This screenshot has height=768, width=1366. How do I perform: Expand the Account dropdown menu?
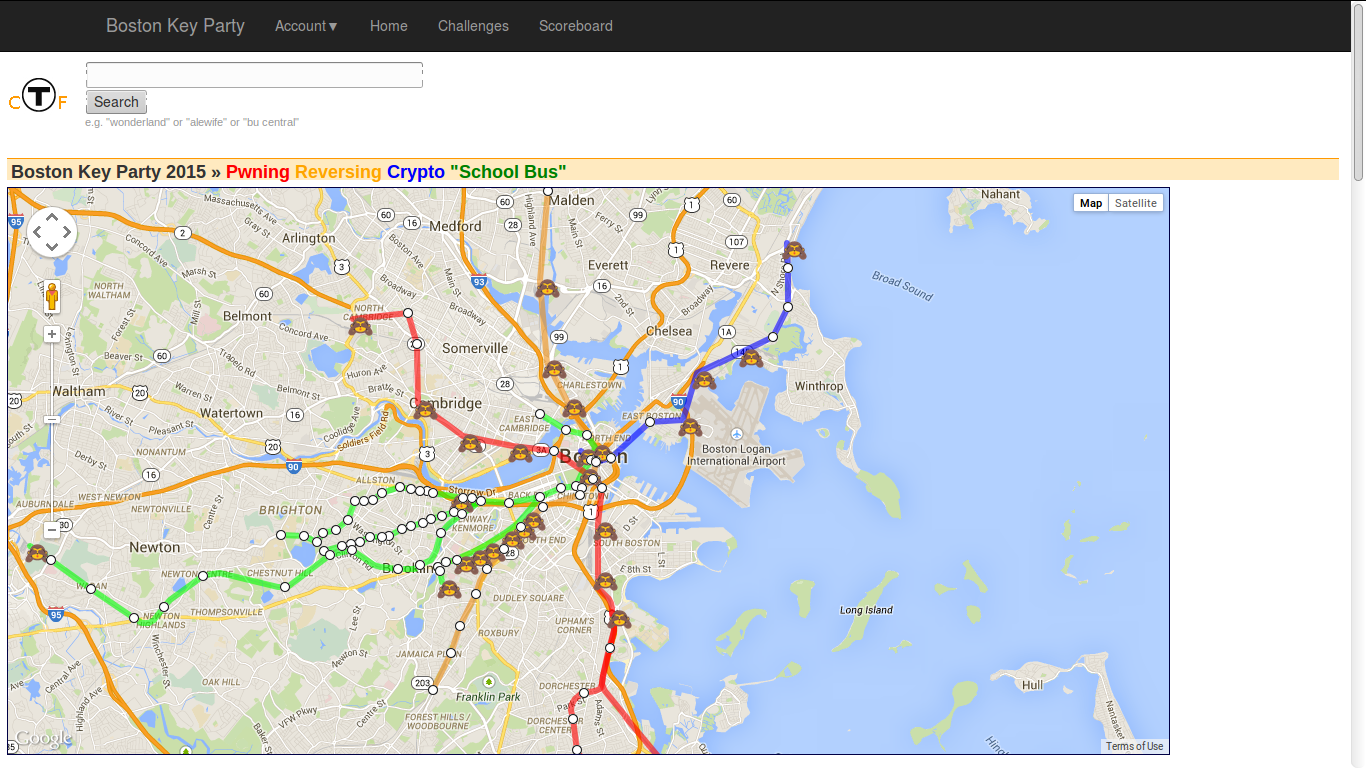click(x=307, y=26)
